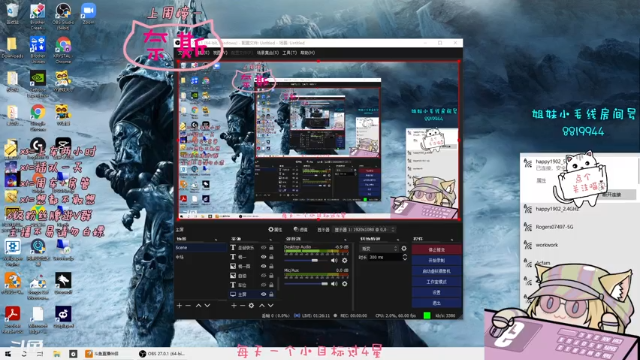Add a new scene with plus icon

[x=179, y=305]
